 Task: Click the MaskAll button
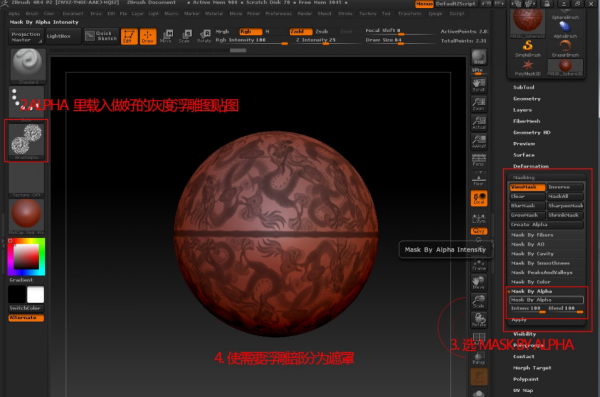click(565, 196)
